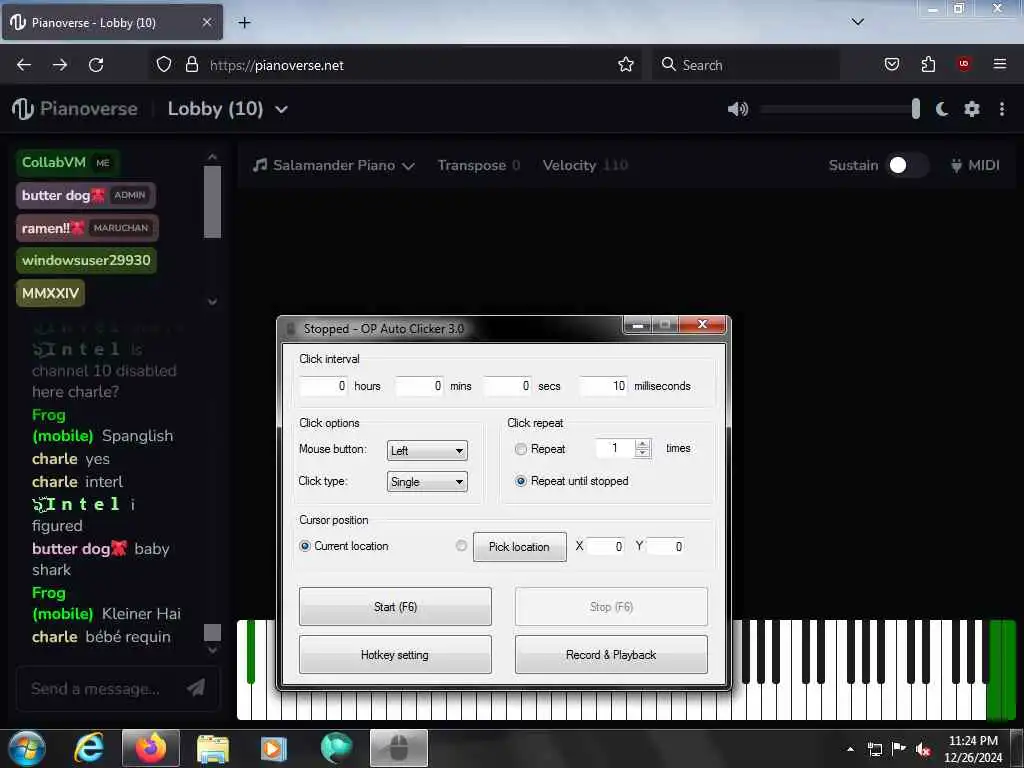1024x768 pixels.
Task: Click the Pick location button
Action: tap(520, 547)
